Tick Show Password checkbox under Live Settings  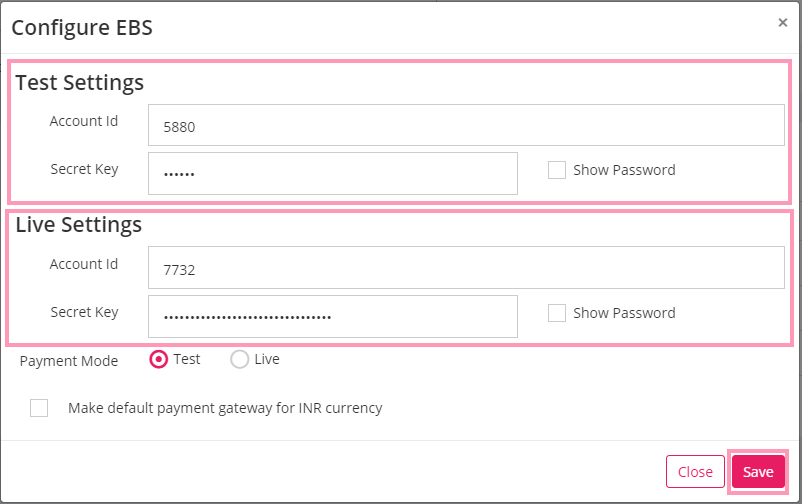coord(556,313)
